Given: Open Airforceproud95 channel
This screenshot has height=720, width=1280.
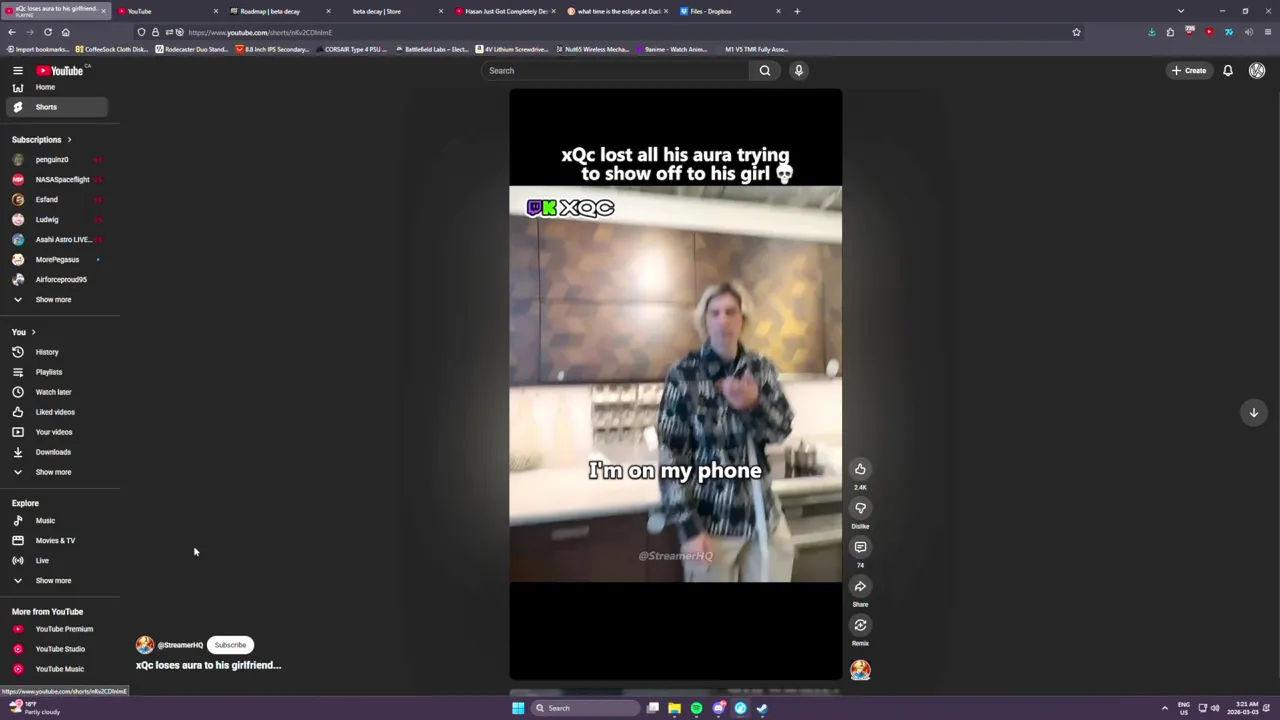Looking at the screenshot, I should [x=60, y=280].
